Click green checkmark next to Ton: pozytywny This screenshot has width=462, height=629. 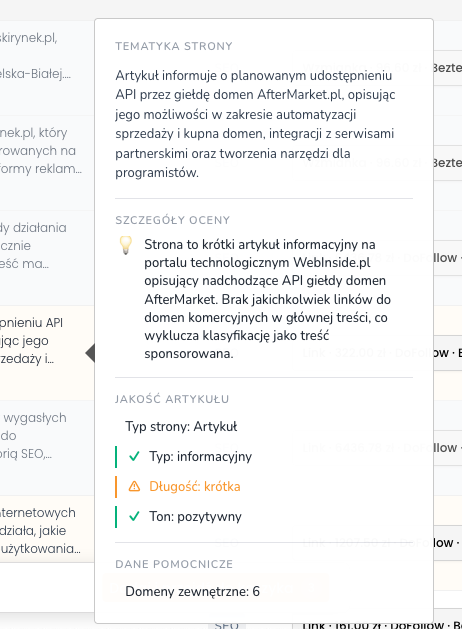tap(134, 516)
